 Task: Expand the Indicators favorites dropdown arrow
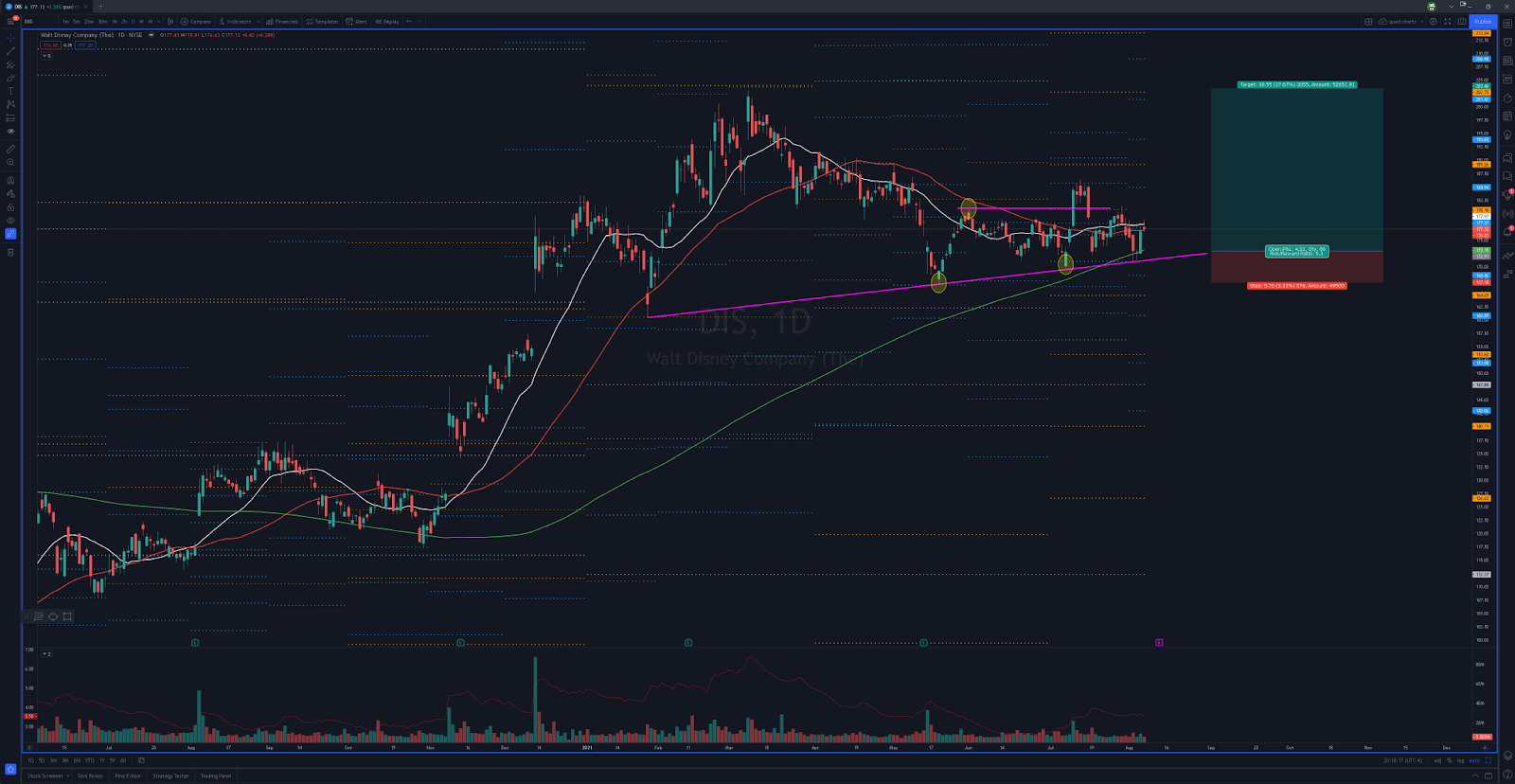[258, 21]
